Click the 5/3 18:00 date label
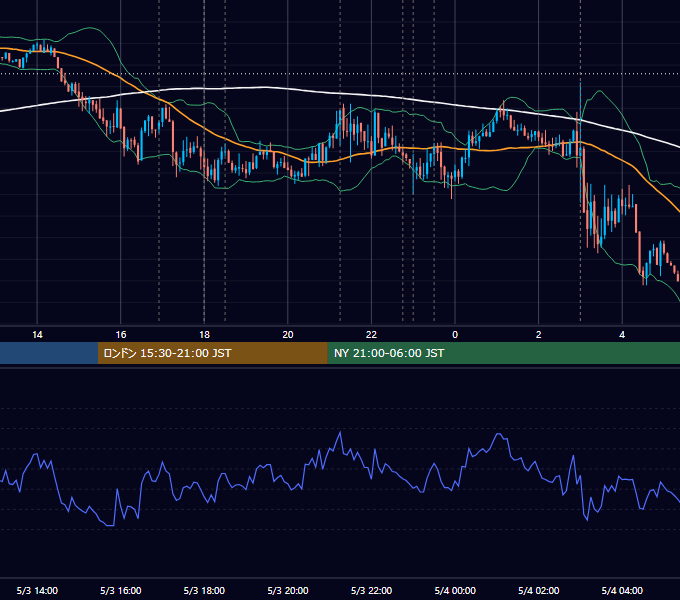The height and width of the screenshot is (600, 680). click(204, 590)
